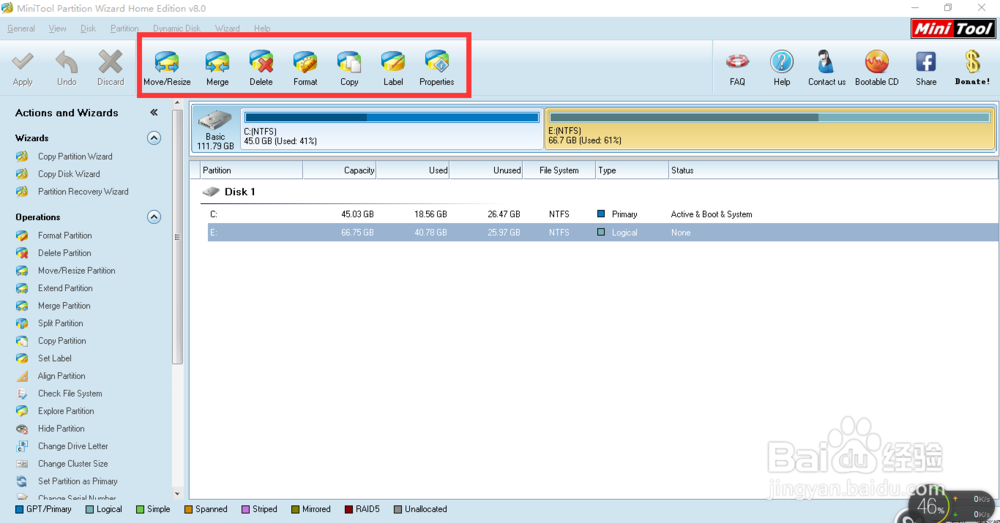Select the C: partition row in table
The width and height of the screenshot is (1000, 523).
(x=603, y=214)
